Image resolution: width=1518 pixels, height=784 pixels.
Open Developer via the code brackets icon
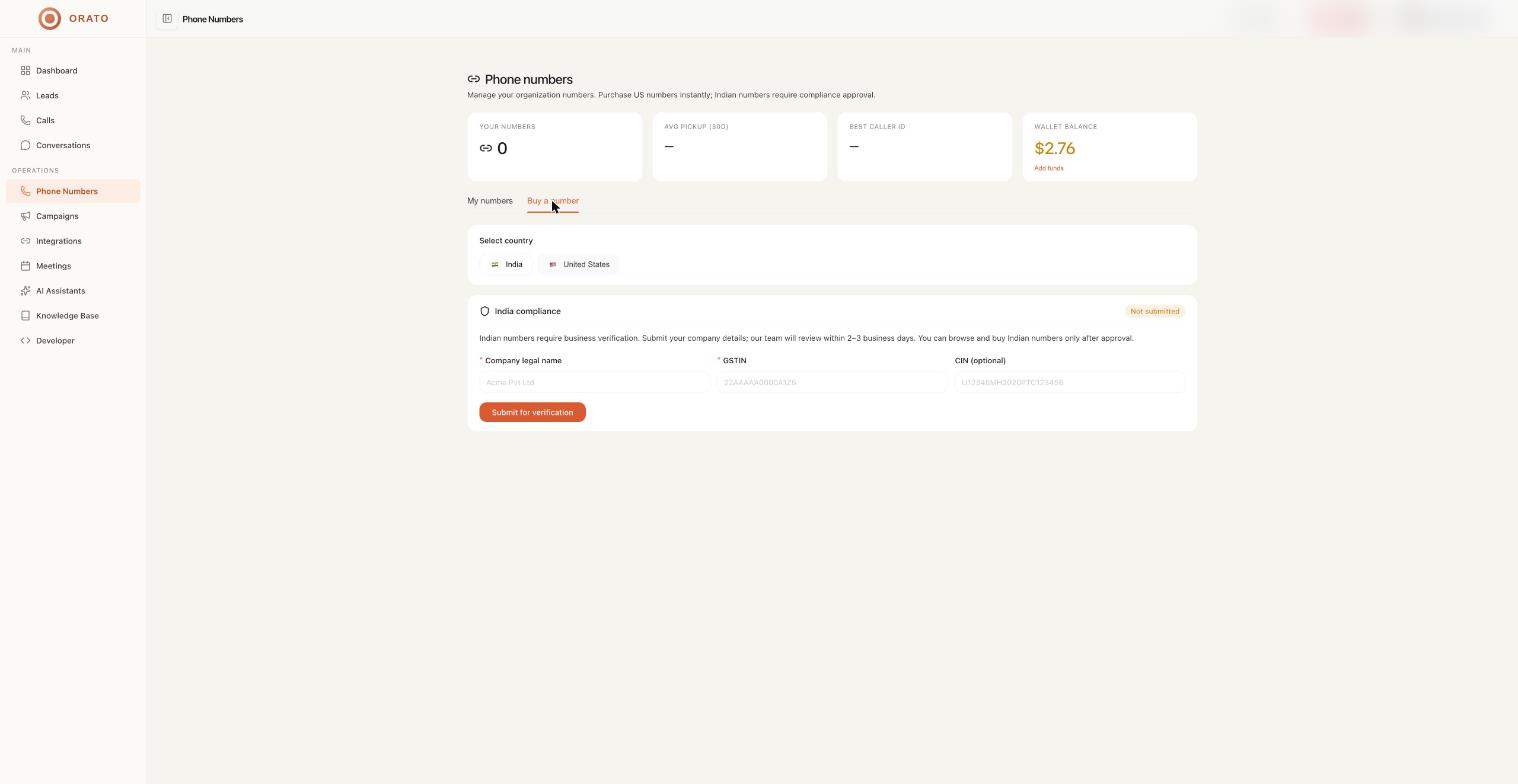pyautogui.click(x=26, y=341)
